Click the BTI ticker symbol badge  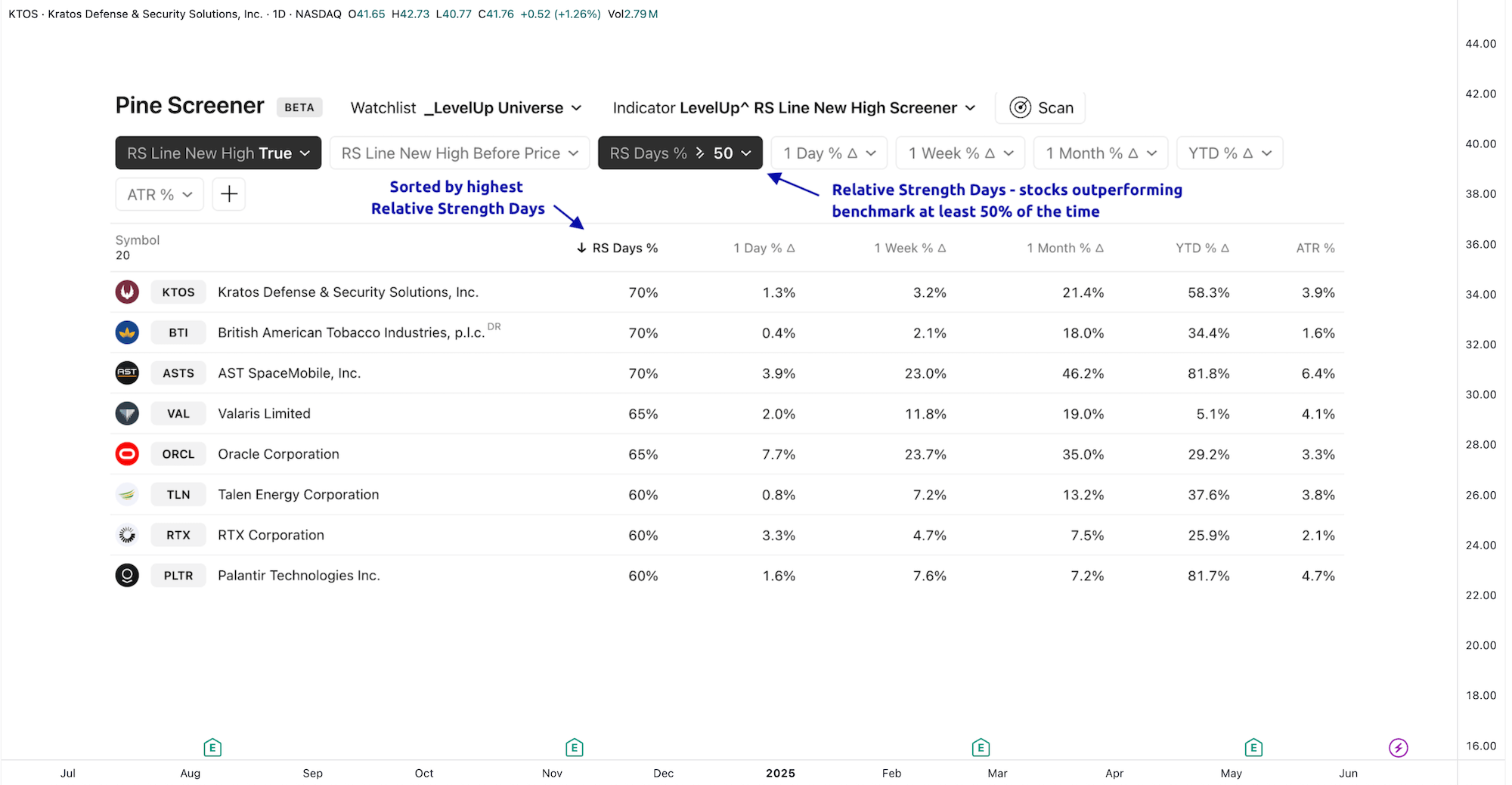click(178, 332)
